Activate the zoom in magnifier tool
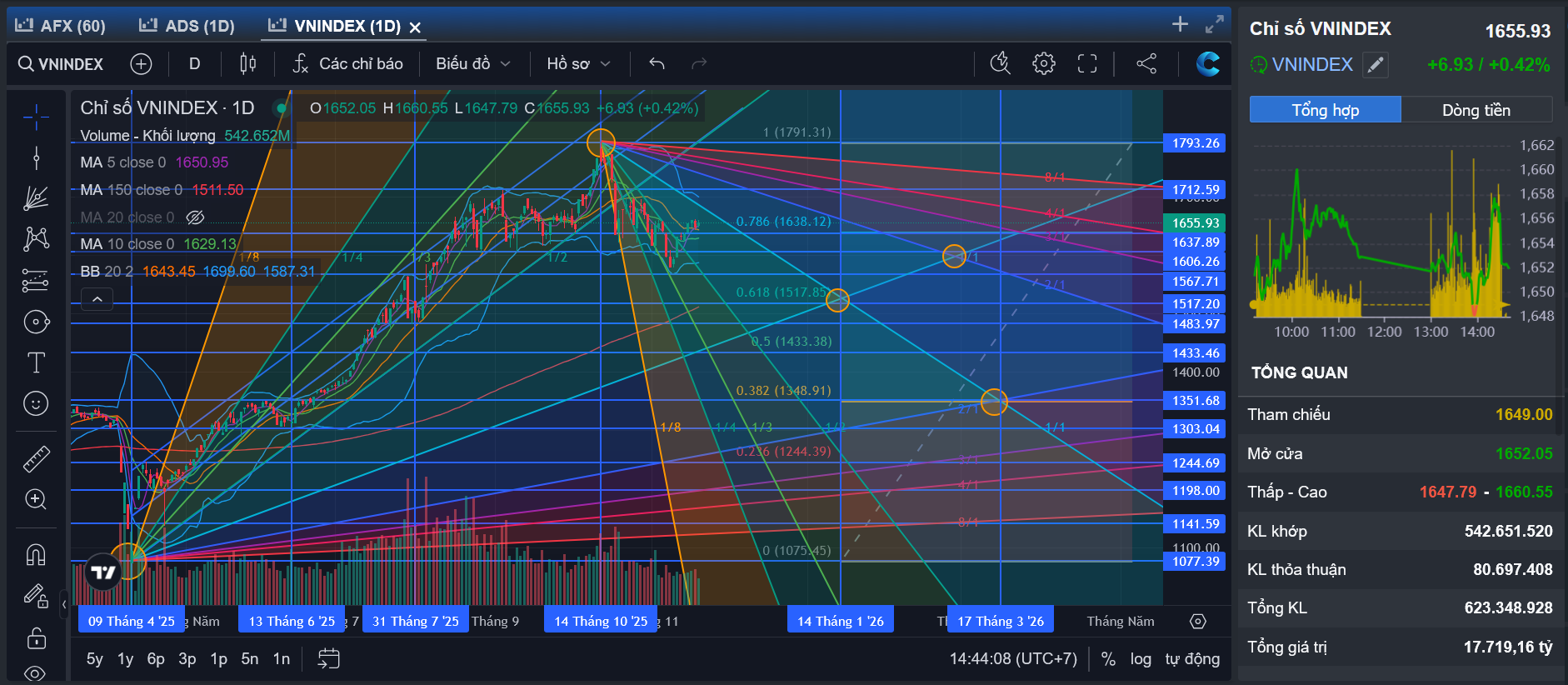 point(36,499)
